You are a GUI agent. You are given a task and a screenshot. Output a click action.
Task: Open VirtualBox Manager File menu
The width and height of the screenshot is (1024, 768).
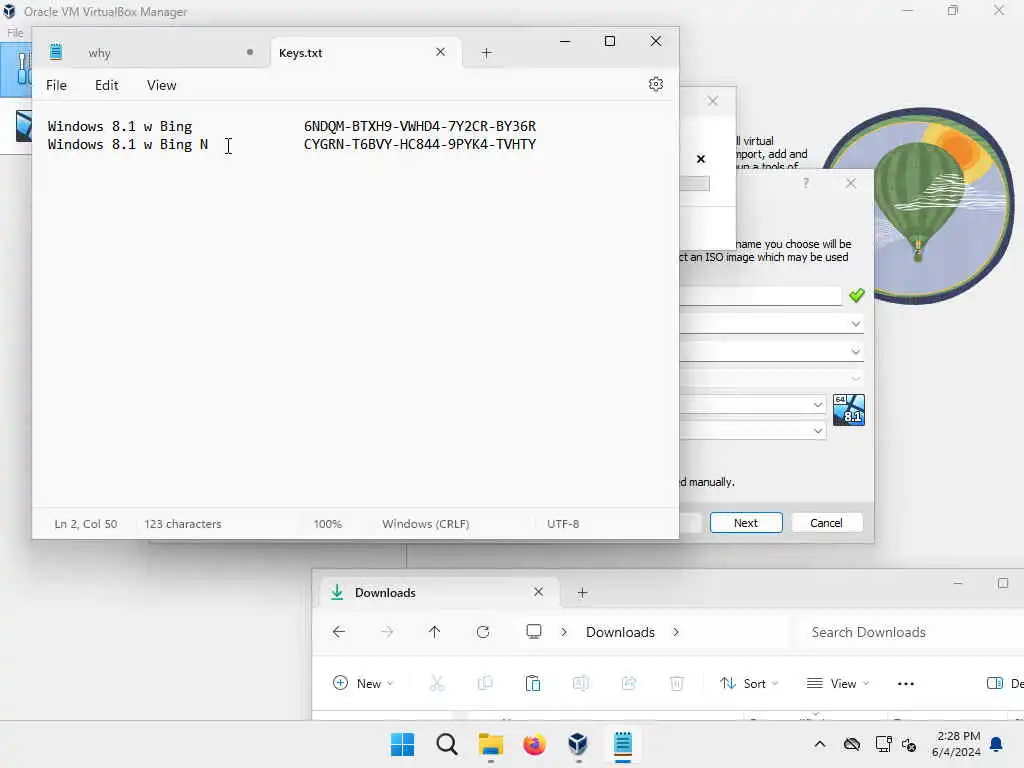point(15,33)
